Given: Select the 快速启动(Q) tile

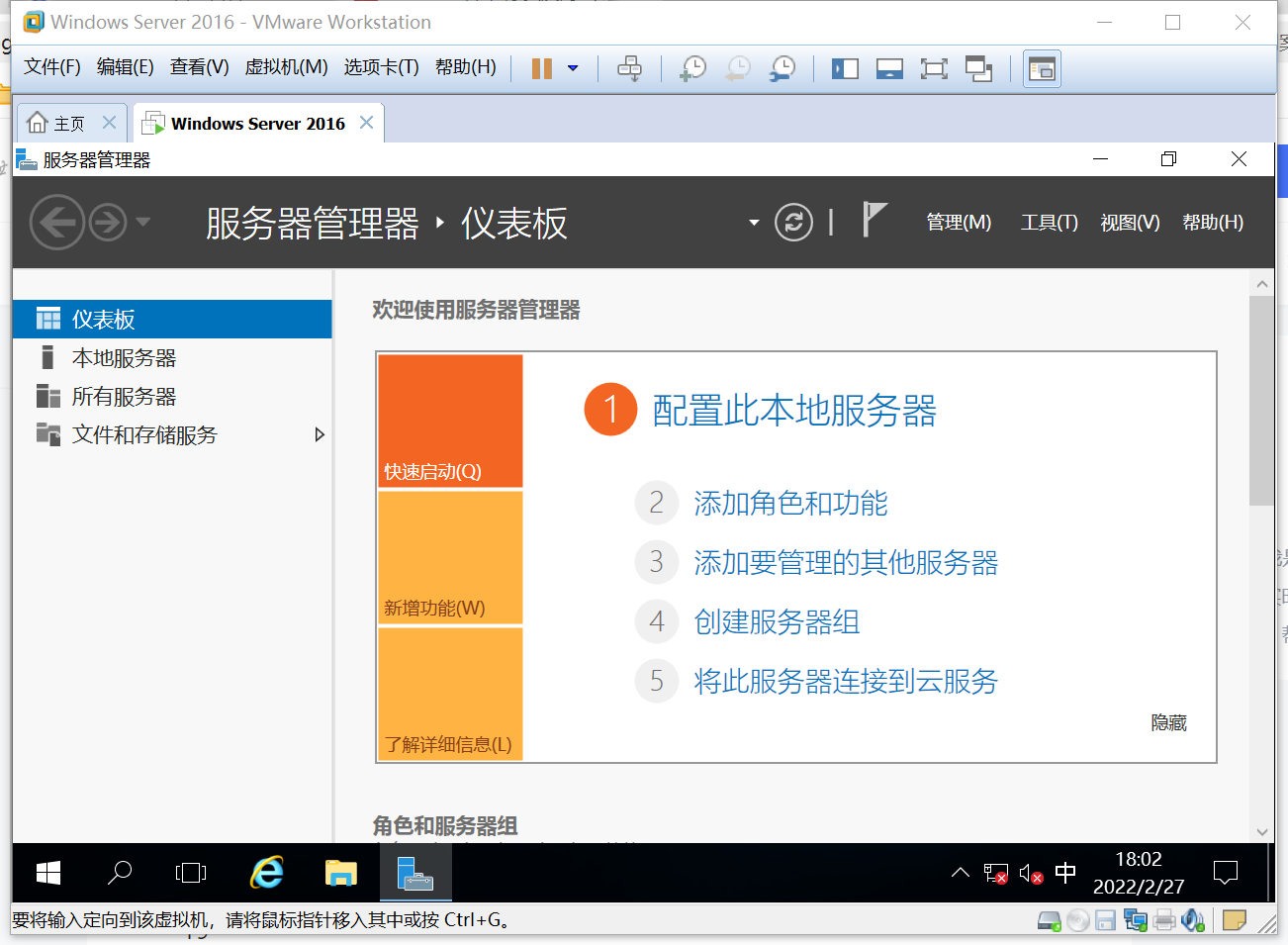Looking at the screenshot, I should [x=450, y=421].
